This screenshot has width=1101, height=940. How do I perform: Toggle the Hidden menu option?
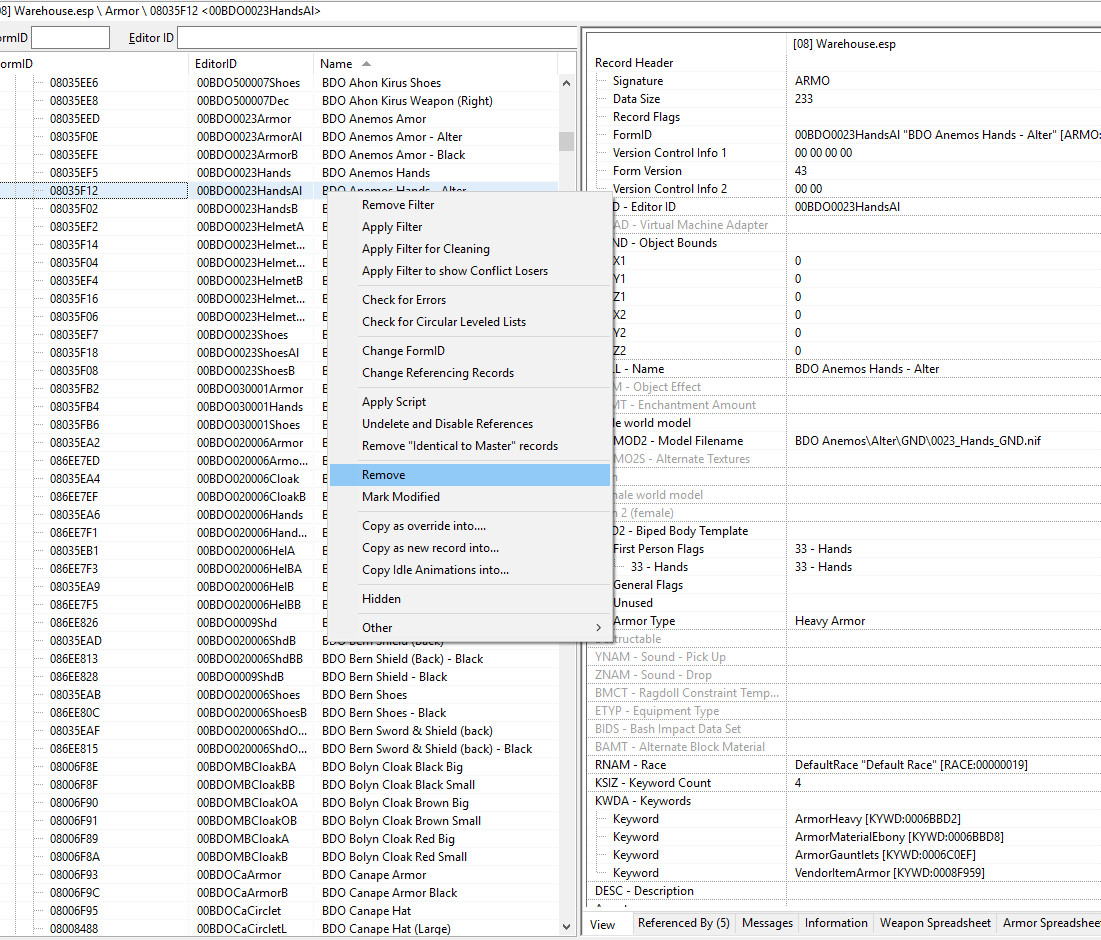pyautogui.click(x=381, y=599)
